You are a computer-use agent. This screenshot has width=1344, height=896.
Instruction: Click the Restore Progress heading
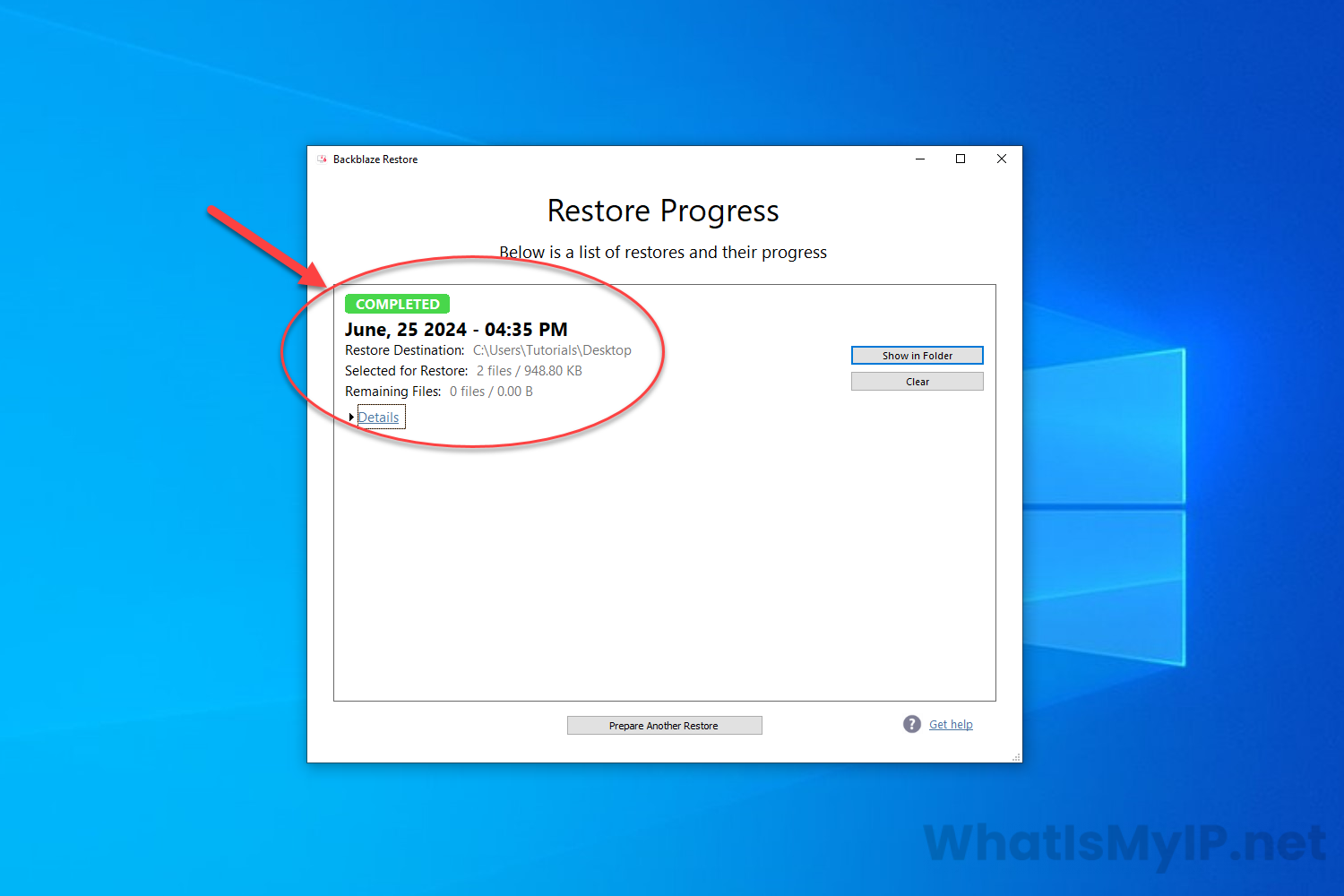pyautogui.click(x=663, y=211)
